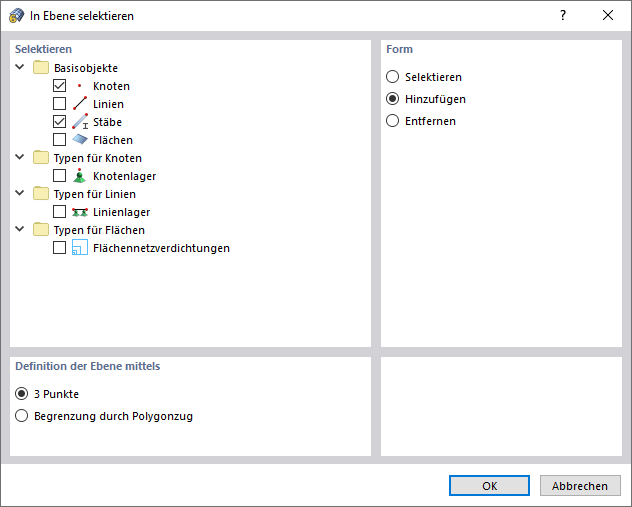632x507 pixels.
Task: Select Begrenzung durch Polygonzug radio option
Action: click(21, 416)
